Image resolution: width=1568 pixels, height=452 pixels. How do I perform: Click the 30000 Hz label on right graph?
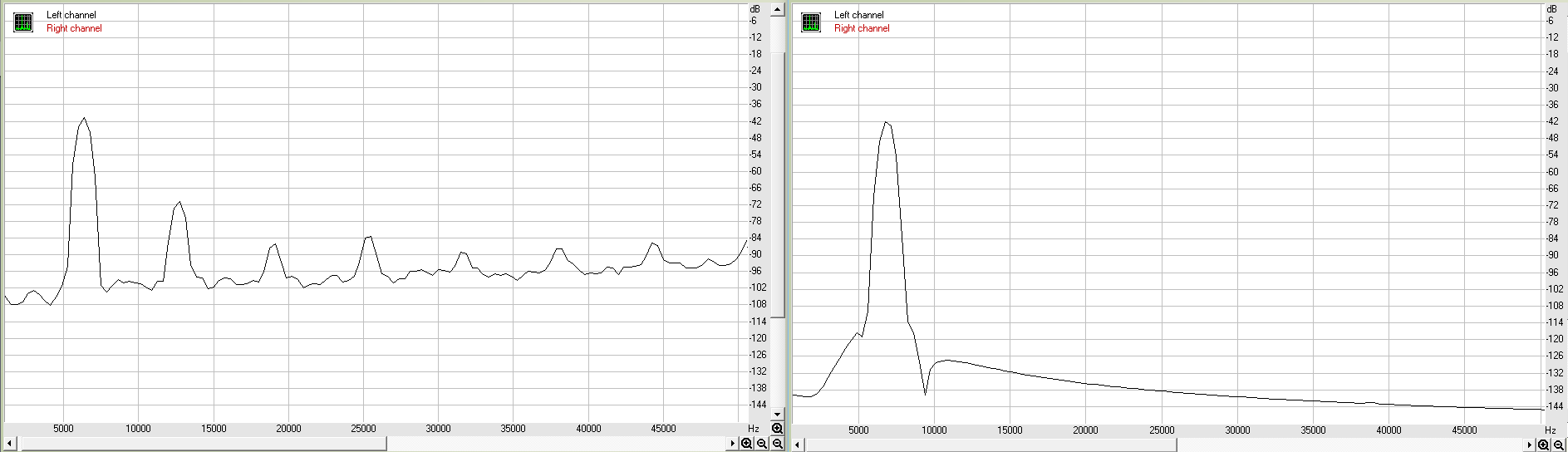[x=1237, y=430]
